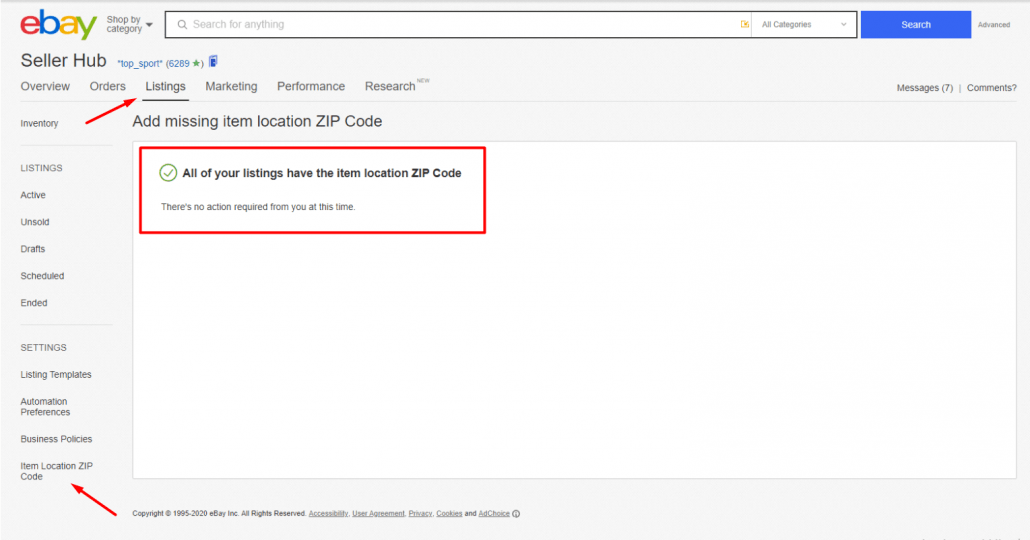Select the Listings tab
The width and height of the screenshot is (1030, 540).
(166, 86)
